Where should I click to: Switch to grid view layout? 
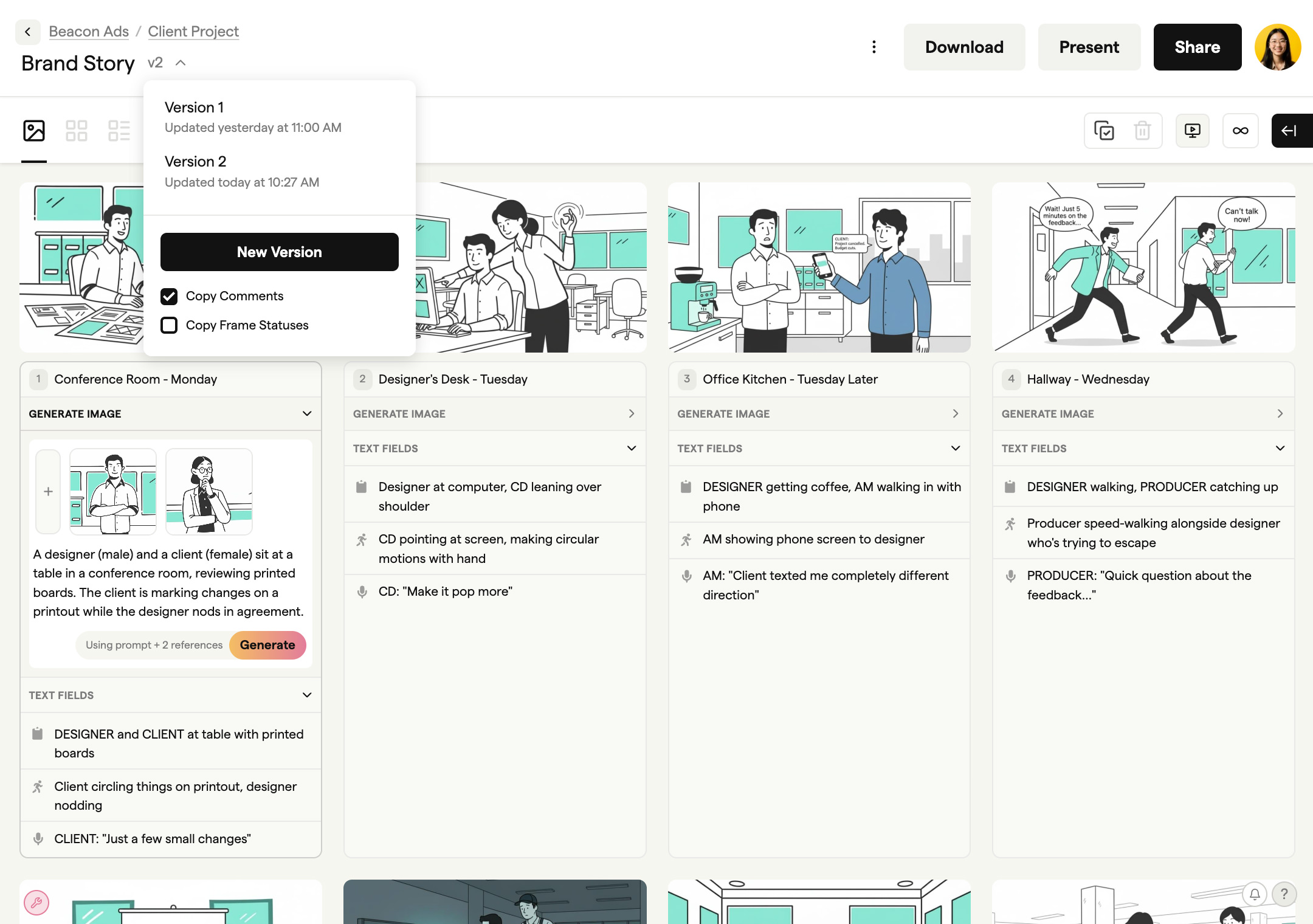77,129
